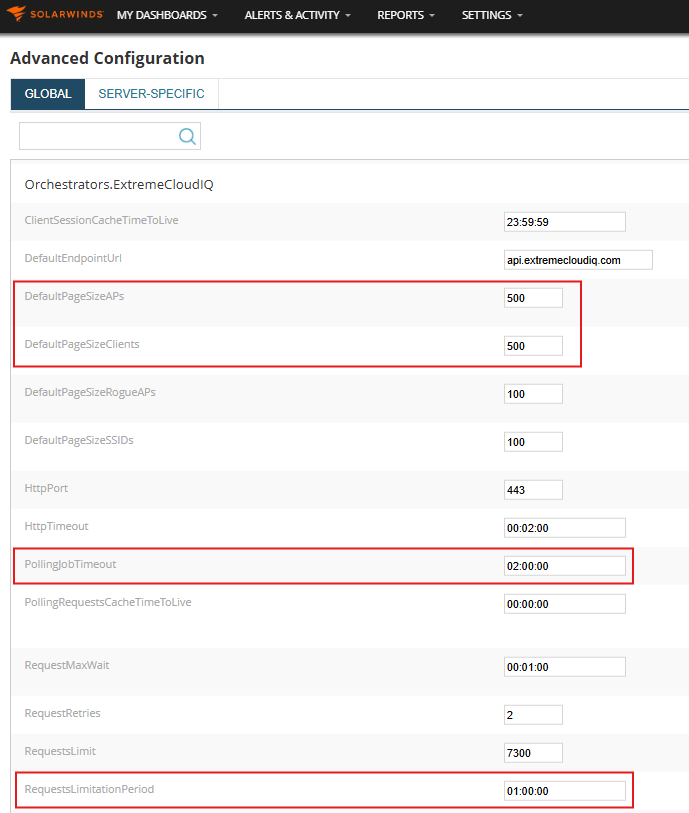
Task: Click the PollingJobTimeout value field
Action: pos(565,566)
